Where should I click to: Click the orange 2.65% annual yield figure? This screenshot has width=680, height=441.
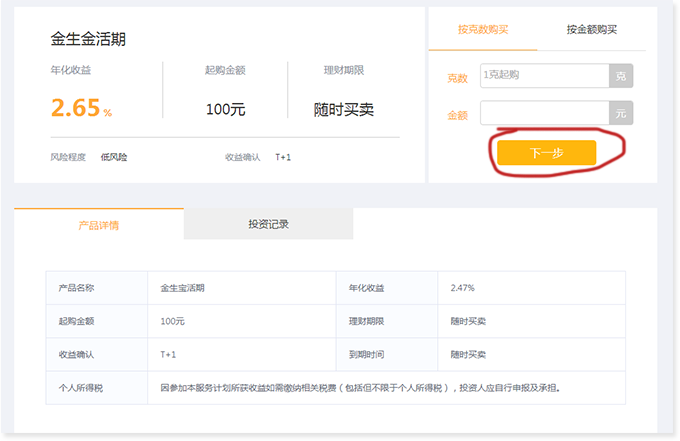[x=80, y=109]
